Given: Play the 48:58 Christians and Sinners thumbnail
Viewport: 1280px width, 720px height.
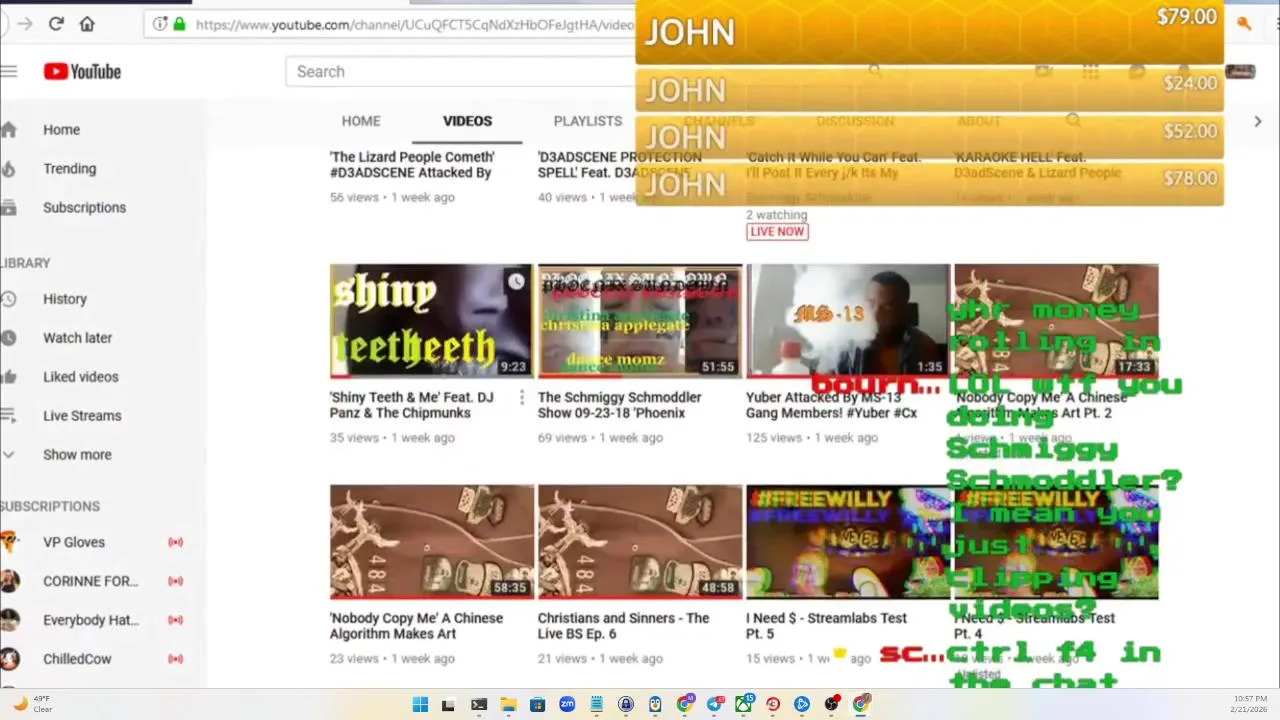Looking at the screenshot, I should (640, 542).
